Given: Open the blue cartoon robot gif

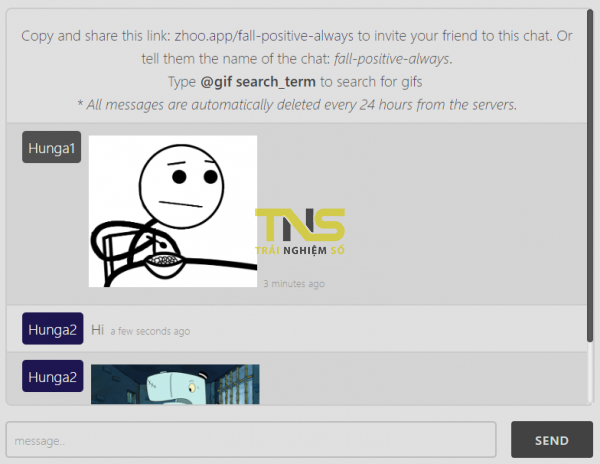Looking at the screenshot, I should pos(175,384).
